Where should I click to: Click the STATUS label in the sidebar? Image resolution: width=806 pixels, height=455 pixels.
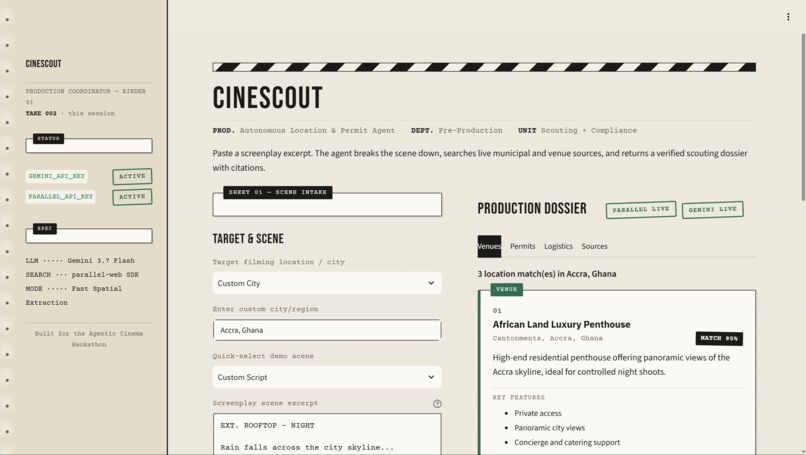point(48,139)
